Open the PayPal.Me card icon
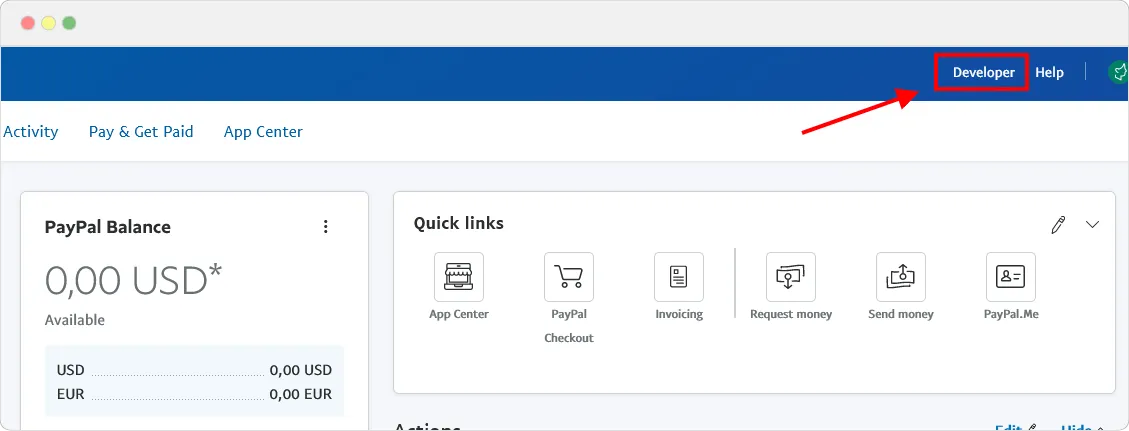The height and width of the screenshot is (431, 1129). (1010, 276)
